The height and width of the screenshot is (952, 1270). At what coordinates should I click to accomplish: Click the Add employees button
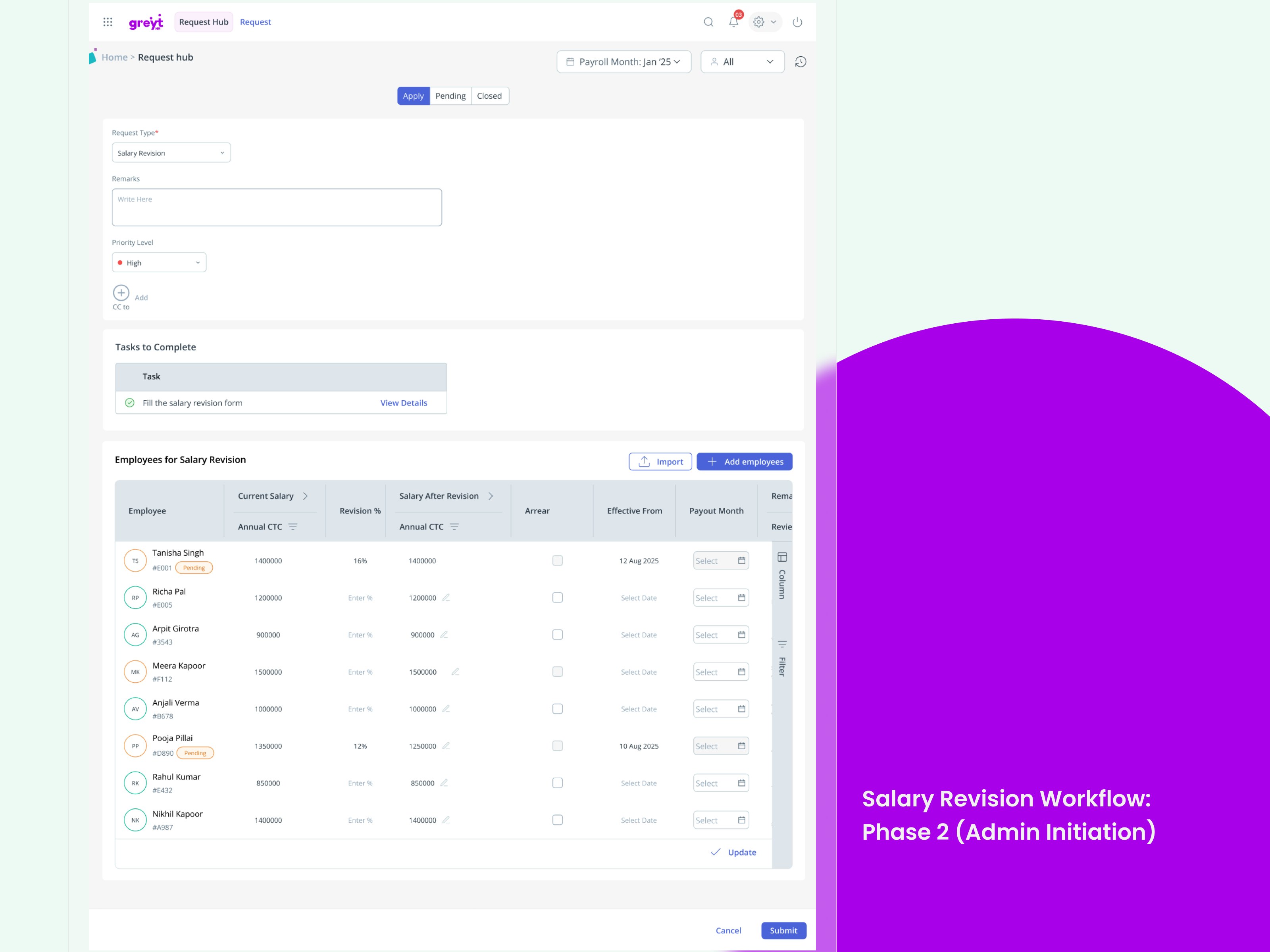[x=744, y=461]
